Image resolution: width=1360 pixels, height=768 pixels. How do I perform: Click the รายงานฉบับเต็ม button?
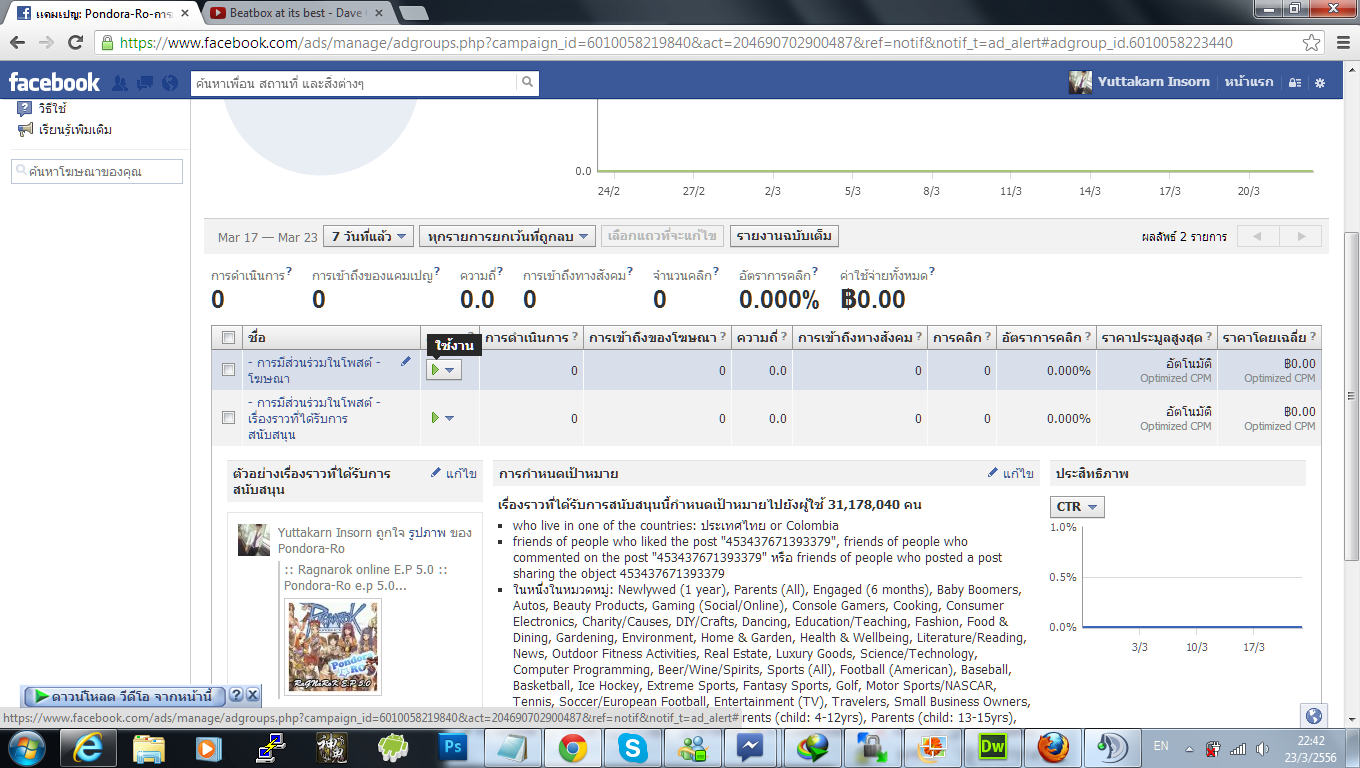(784, 237)
